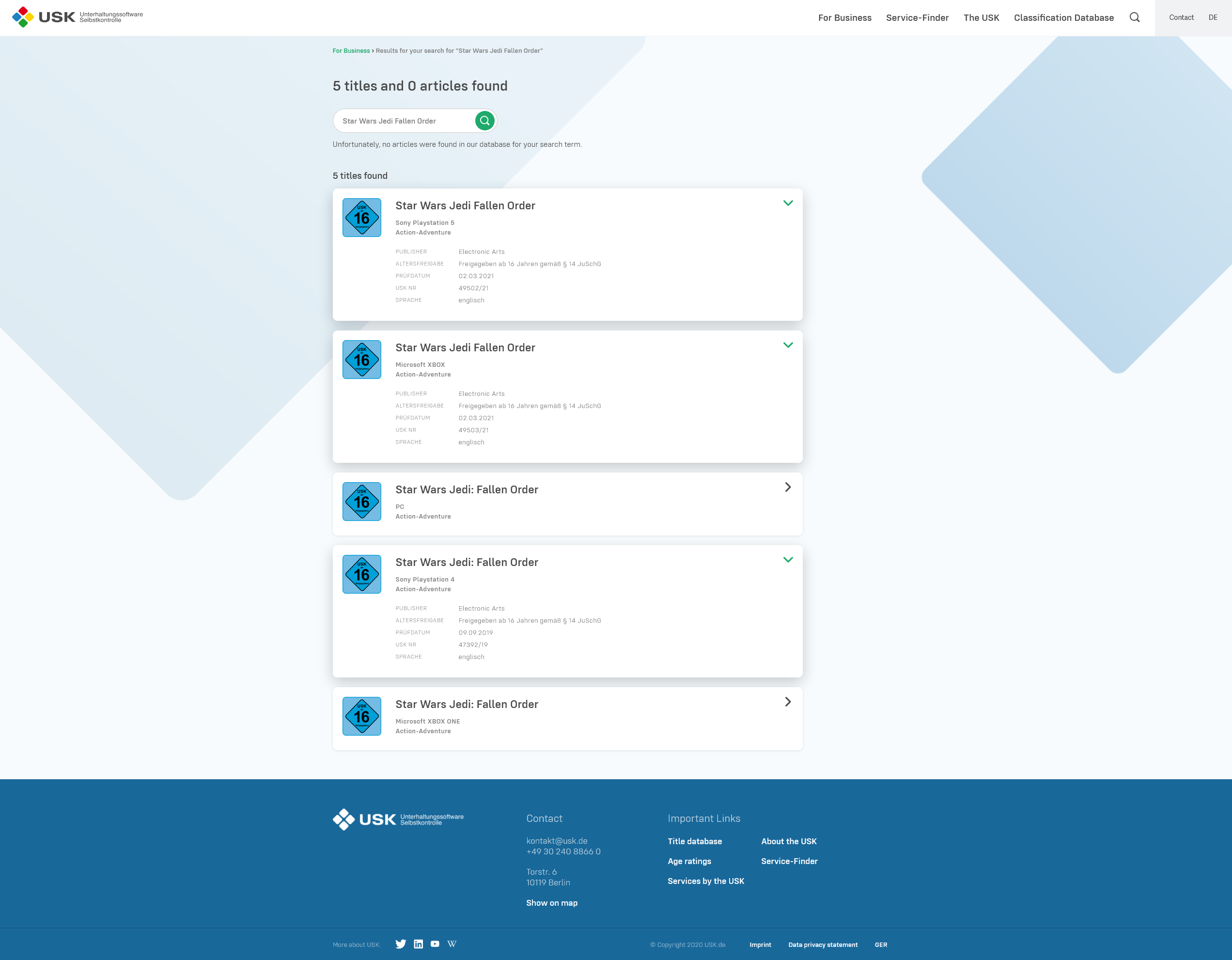Screen dimensions: 1232x960
Task: Collapse the Sony Playstation 5 result card
Action: pyautogui.click(x=788, y=203)
